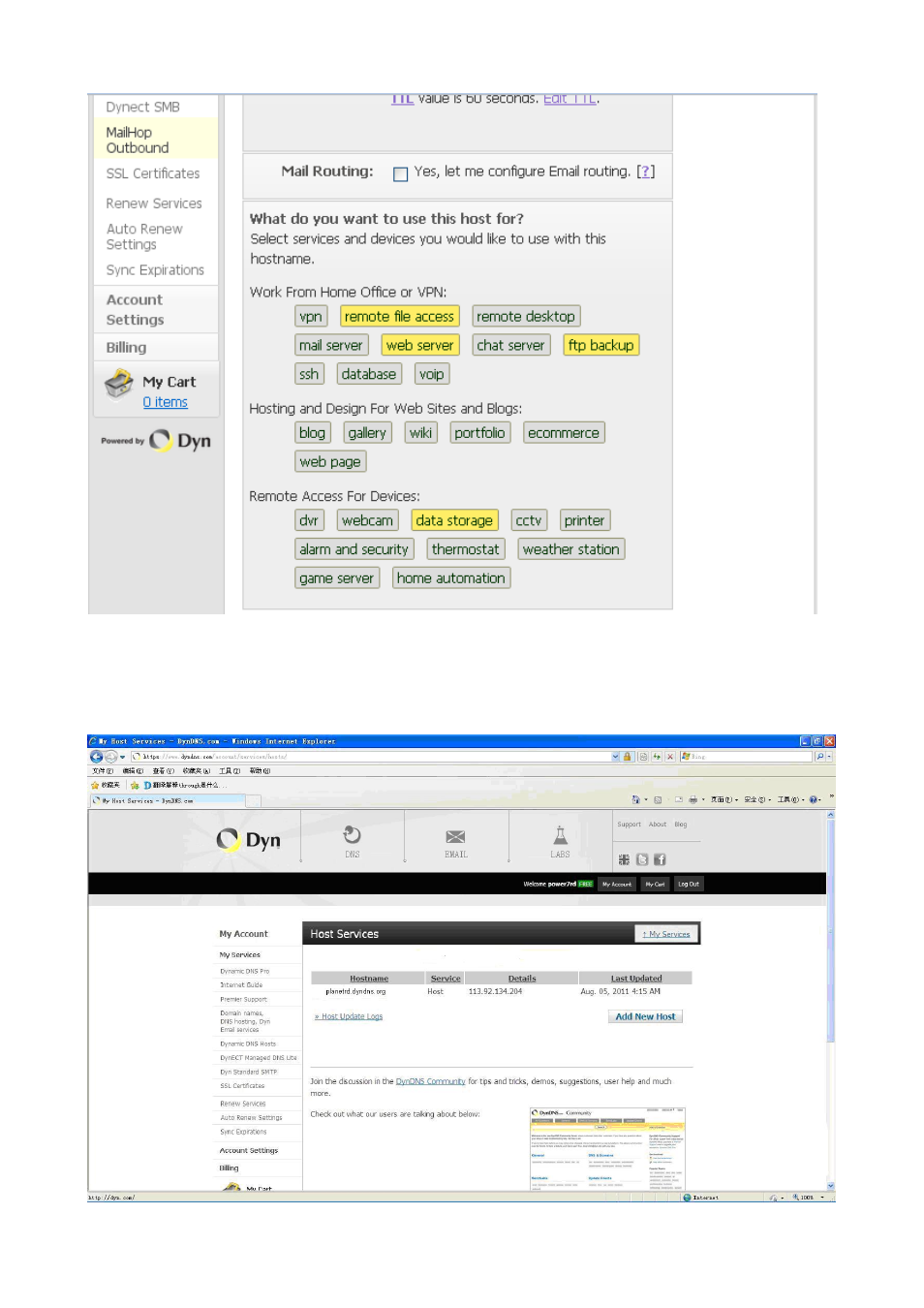Screen dimensions: 924x1308
Task: Click the refresh icon in IE address bar
Action: [x=657, y=757]
